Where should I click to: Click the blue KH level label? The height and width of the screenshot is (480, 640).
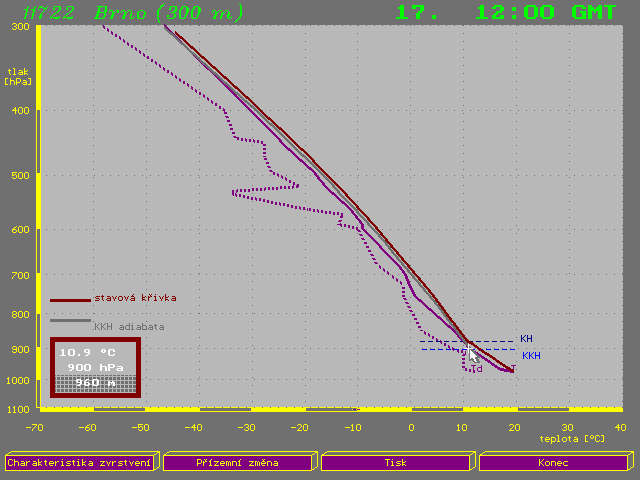(x=526, y=339)
